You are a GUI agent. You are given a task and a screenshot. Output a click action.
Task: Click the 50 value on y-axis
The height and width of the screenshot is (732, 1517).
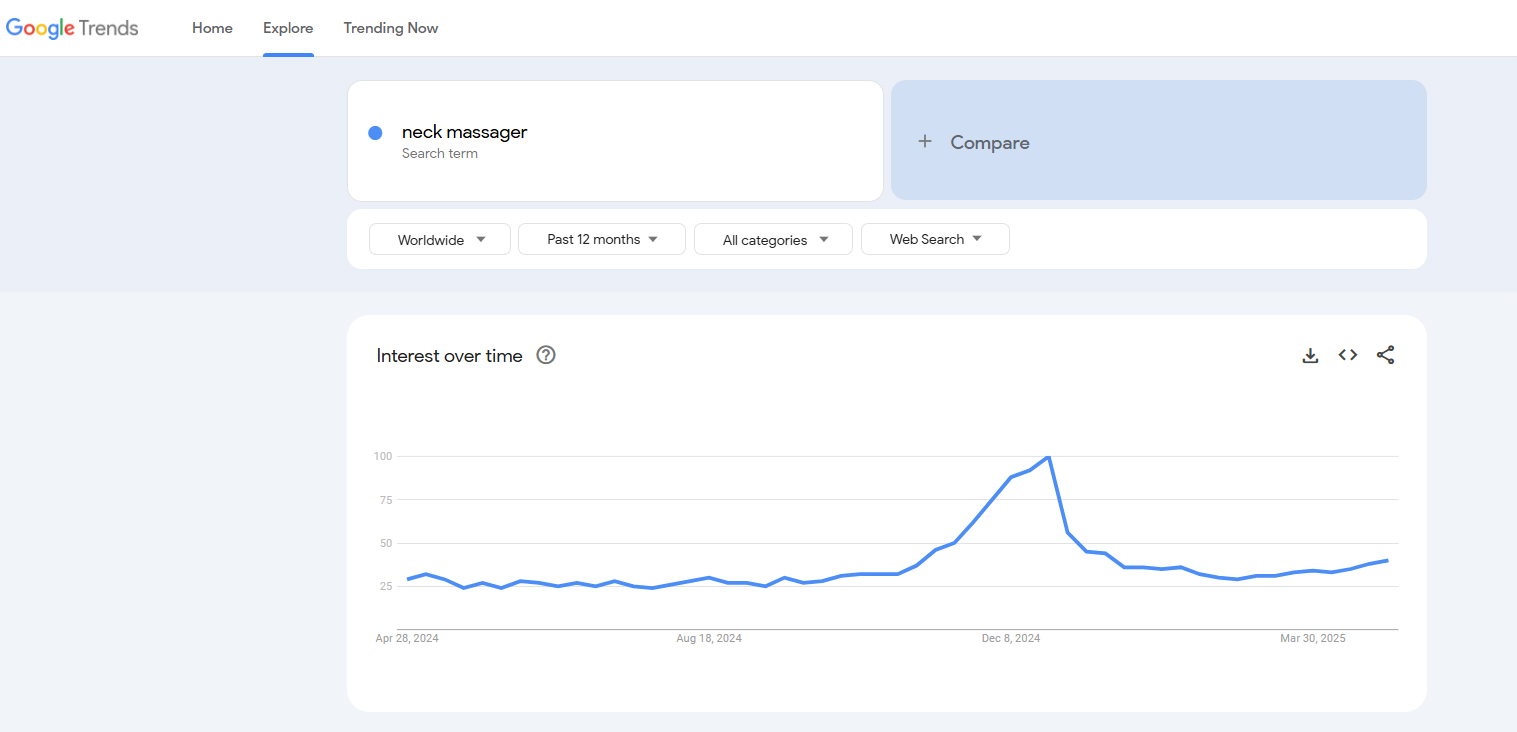[x=384, y=543]
